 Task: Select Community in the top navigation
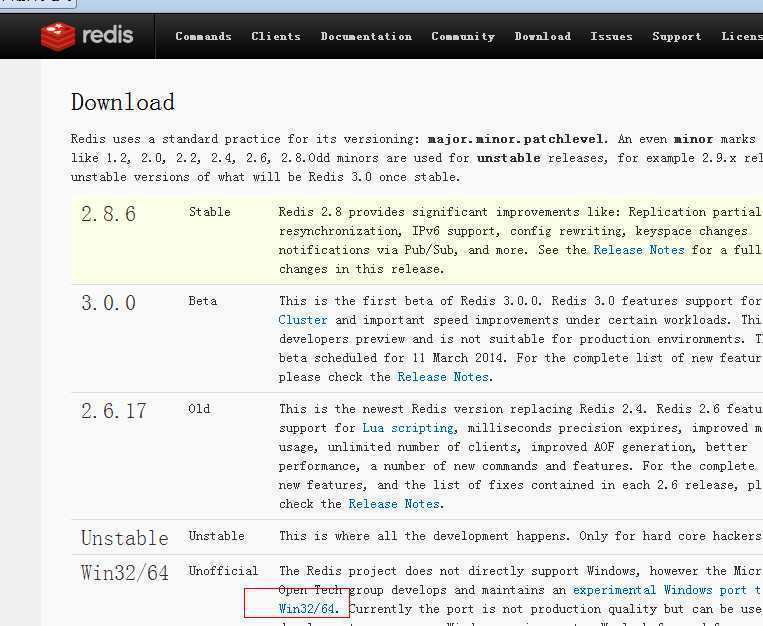coord(463,37)
